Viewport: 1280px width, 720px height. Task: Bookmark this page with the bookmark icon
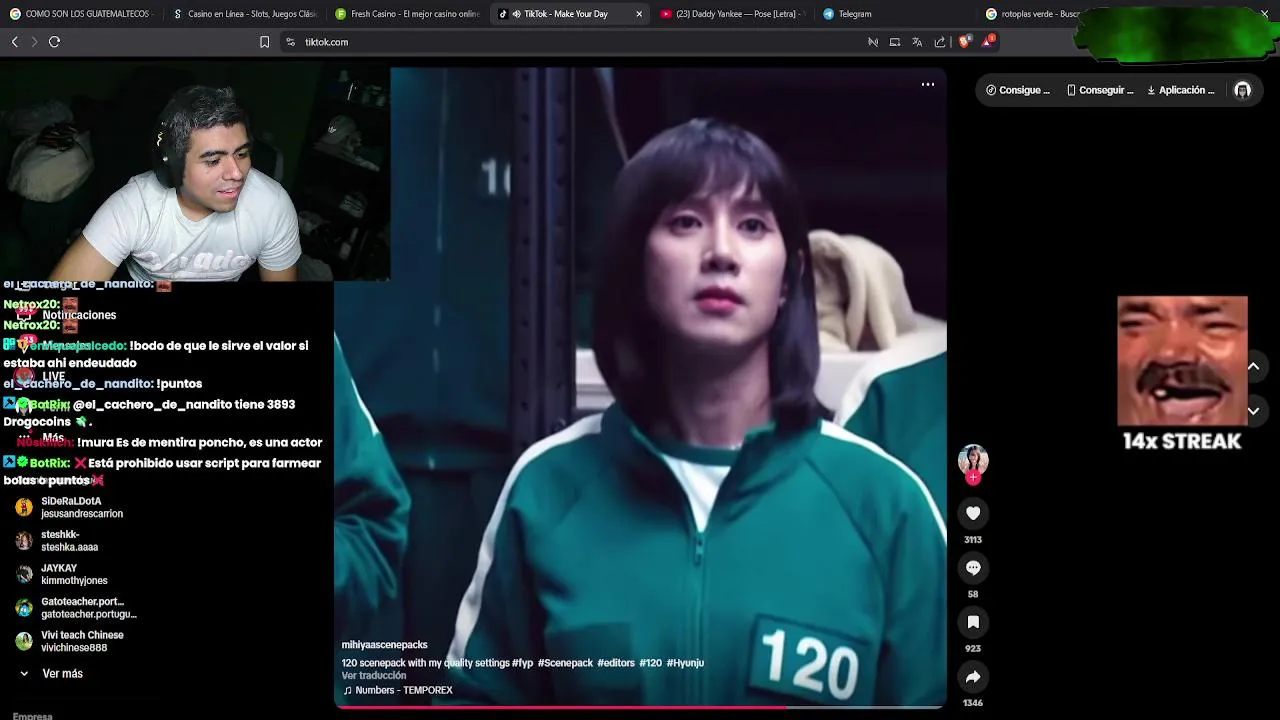pos(264,42)
